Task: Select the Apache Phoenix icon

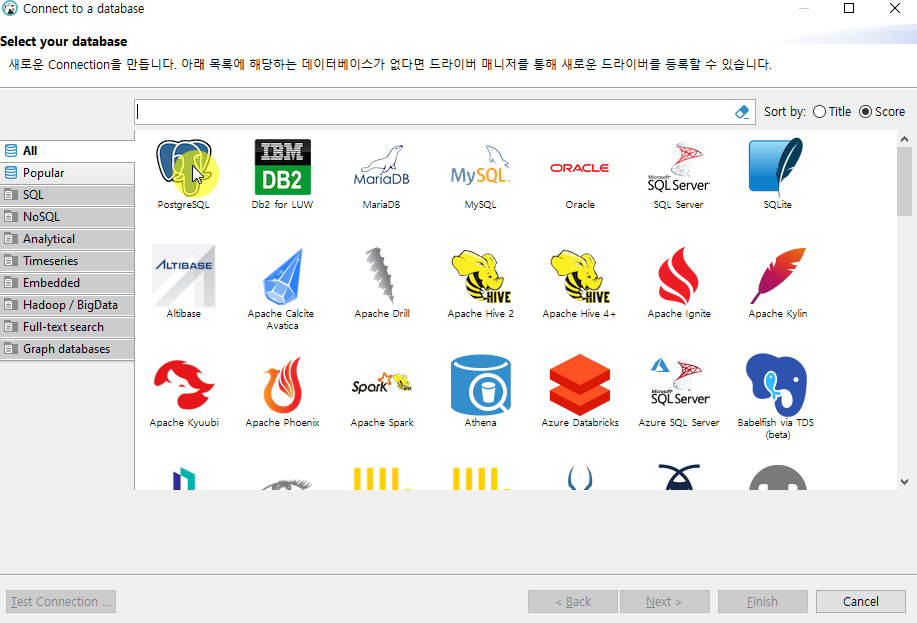Action: click(x=282, y=385)
